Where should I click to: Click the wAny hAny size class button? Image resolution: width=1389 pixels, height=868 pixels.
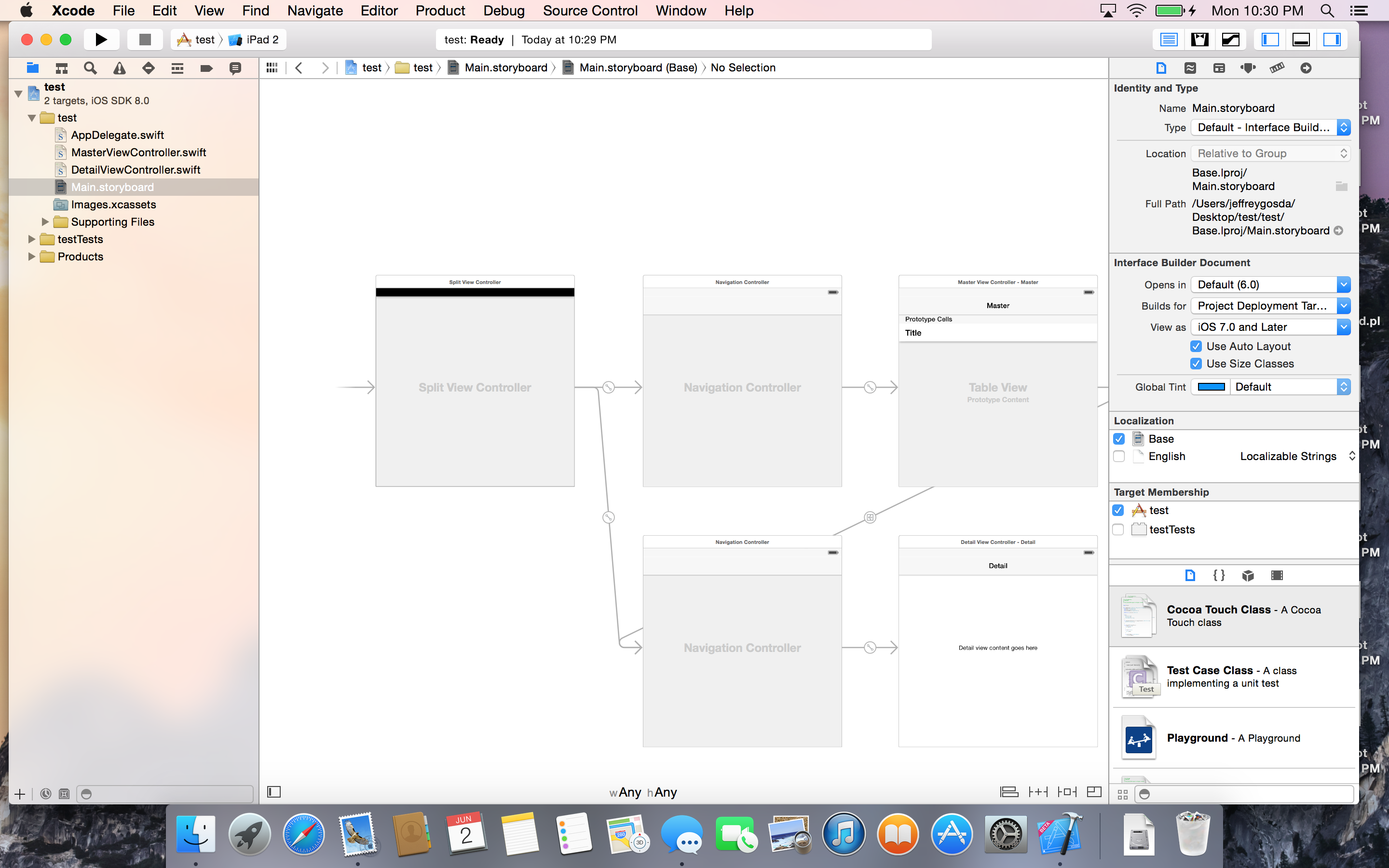(643, 792)
